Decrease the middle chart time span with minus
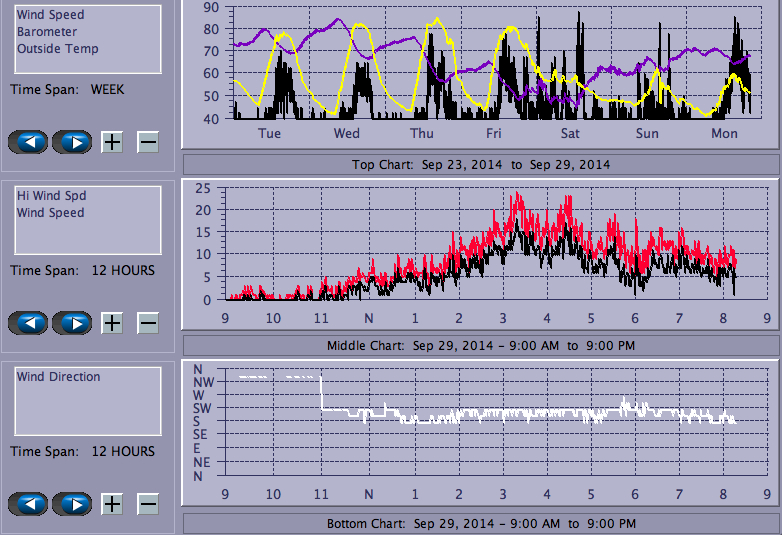The image size is (782, 535). 147,323
